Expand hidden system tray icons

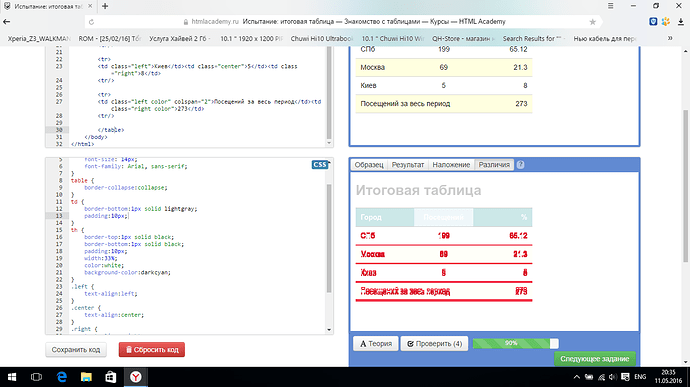576,377
